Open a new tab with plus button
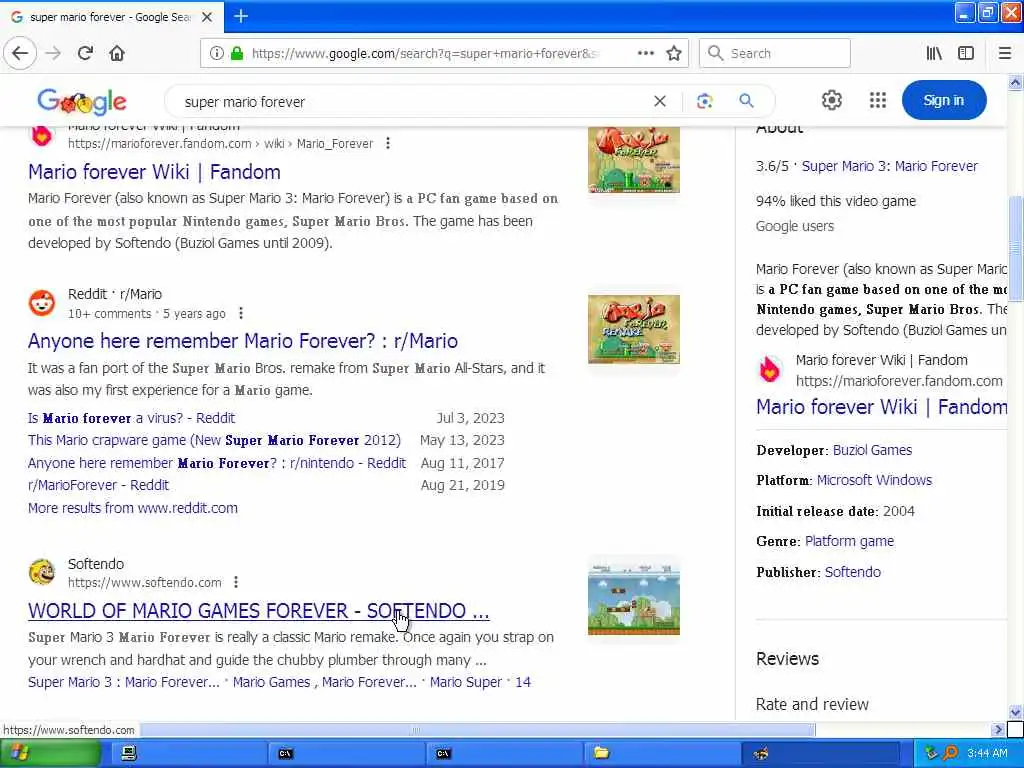This screenshot has width=1024, height=768. (x=241, y=16)
